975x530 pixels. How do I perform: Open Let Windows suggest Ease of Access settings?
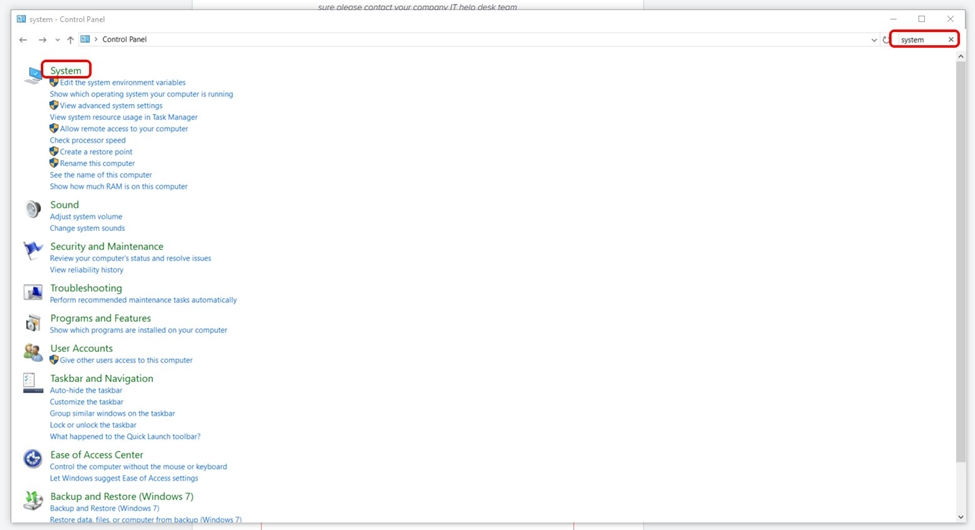(124, 478)
